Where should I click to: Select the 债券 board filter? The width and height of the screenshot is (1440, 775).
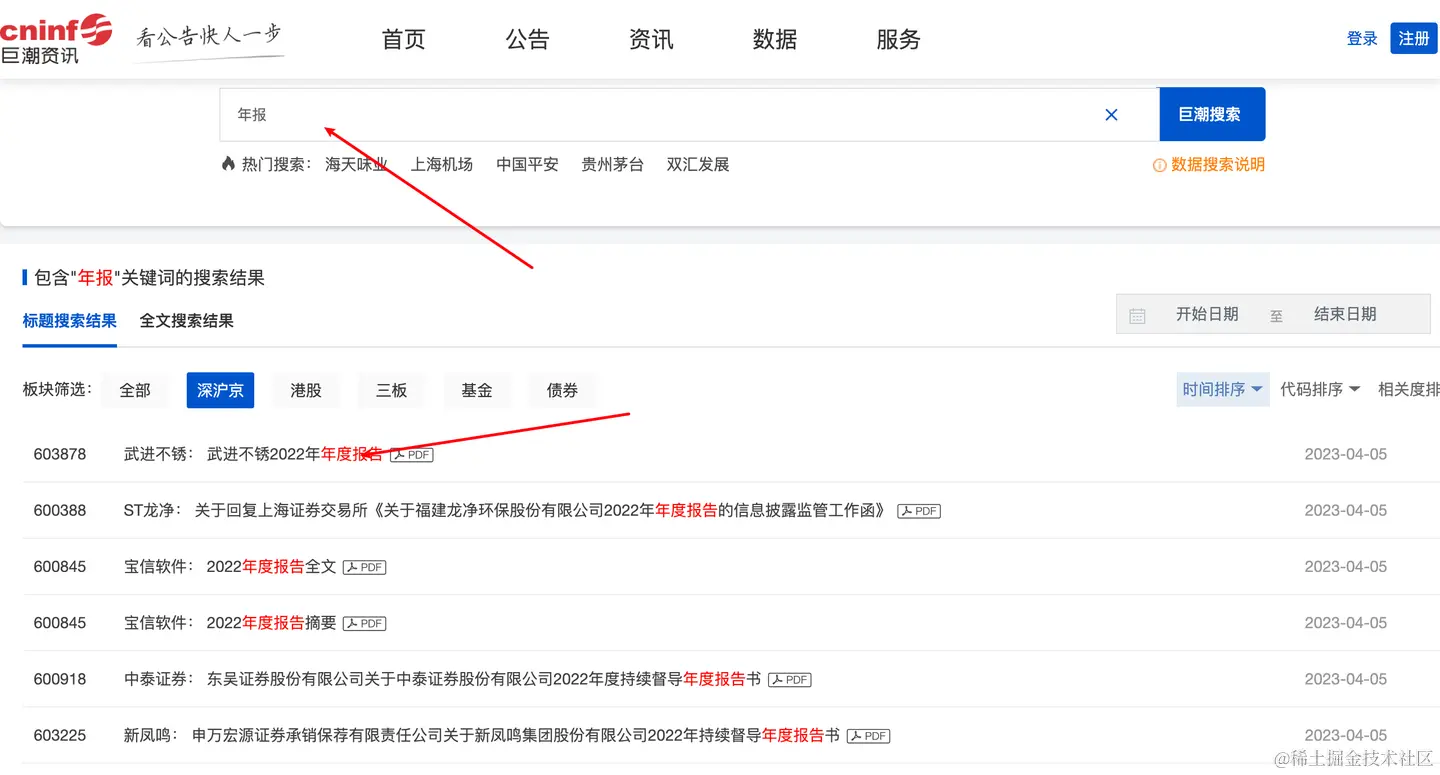pyautogui.click(x=562, y=390)
